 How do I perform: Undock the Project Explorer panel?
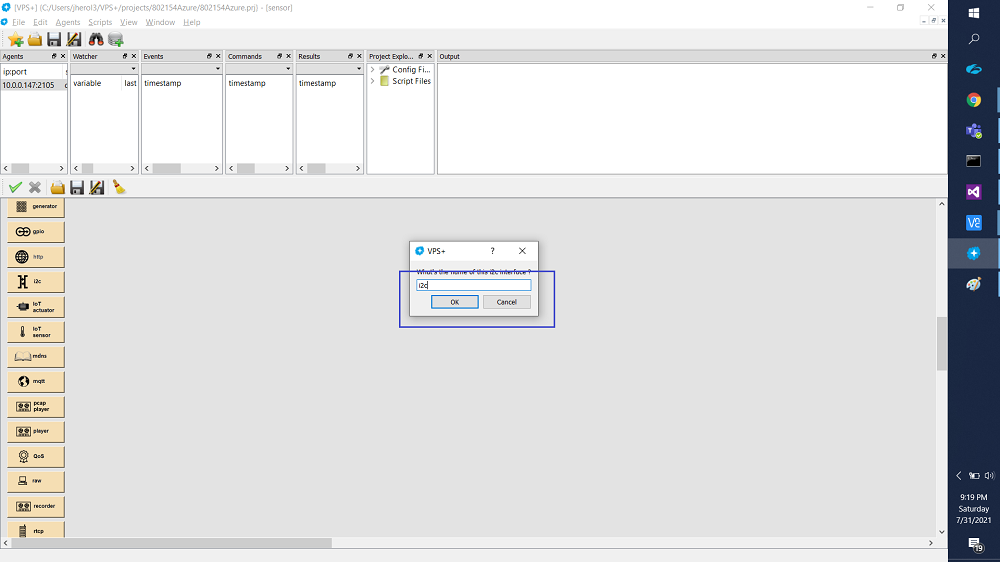pyautogui.click(x=419, y=57)
